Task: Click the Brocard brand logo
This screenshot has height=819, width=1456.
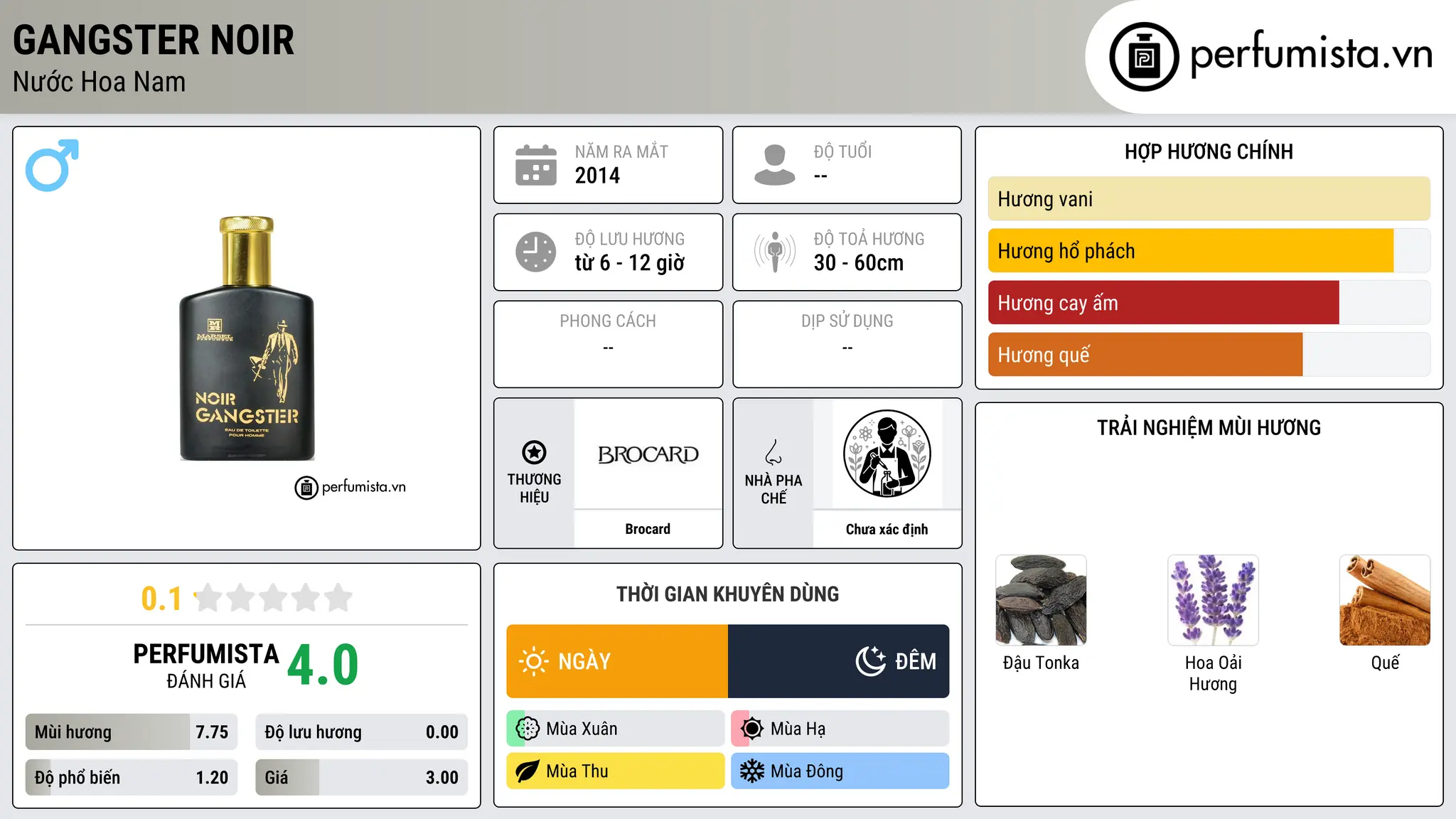Action: tap(648, 454)
